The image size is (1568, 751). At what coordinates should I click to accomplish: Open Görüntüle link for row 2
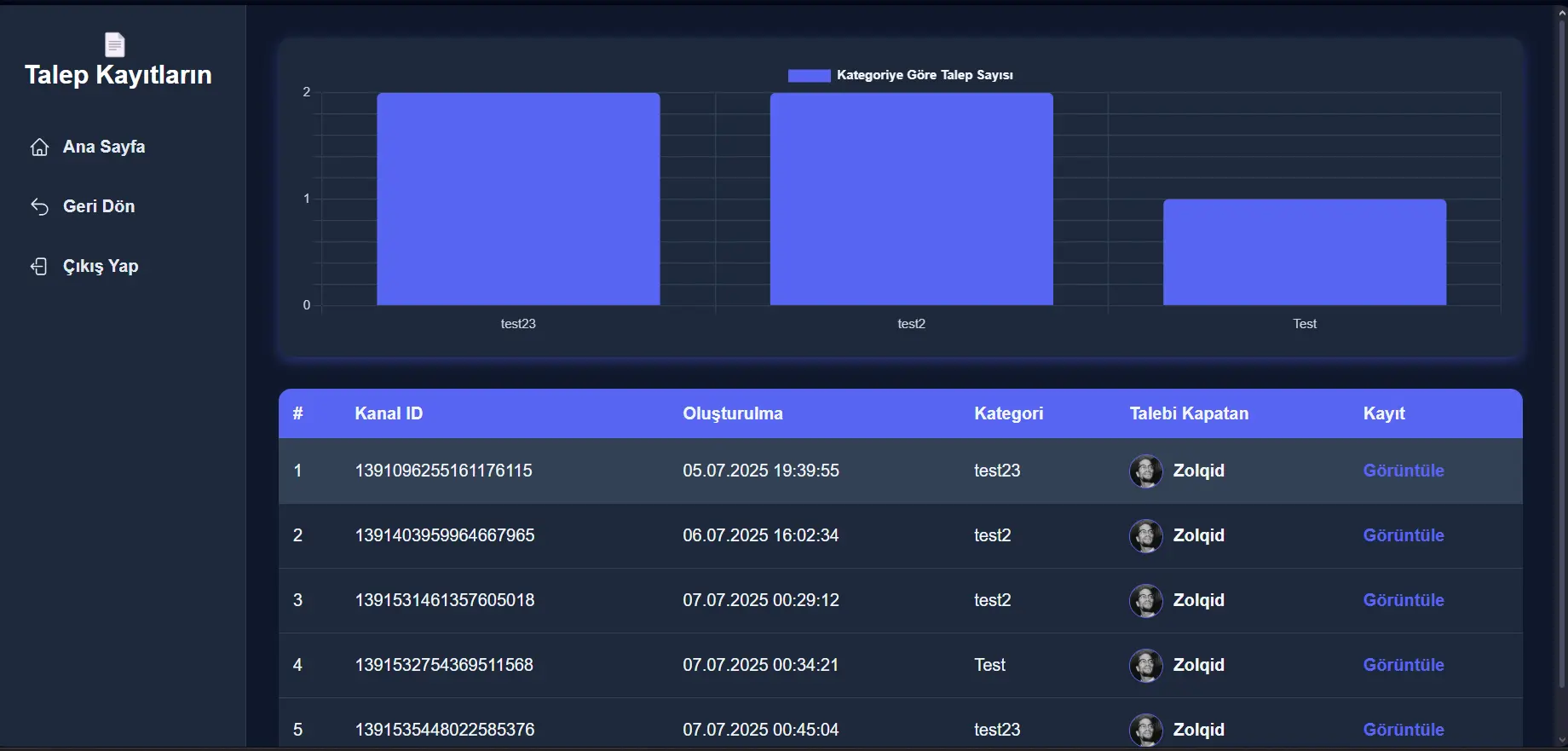[1404, 535]
